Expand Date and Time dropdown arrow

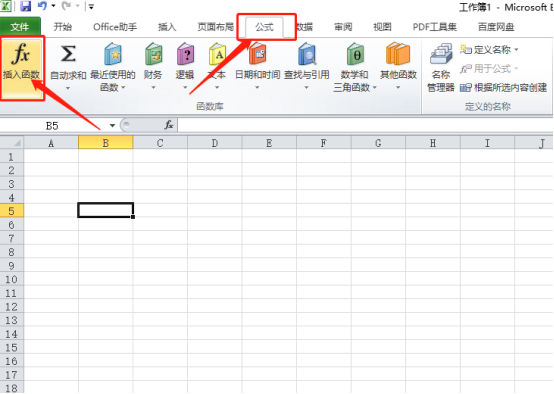257,88
